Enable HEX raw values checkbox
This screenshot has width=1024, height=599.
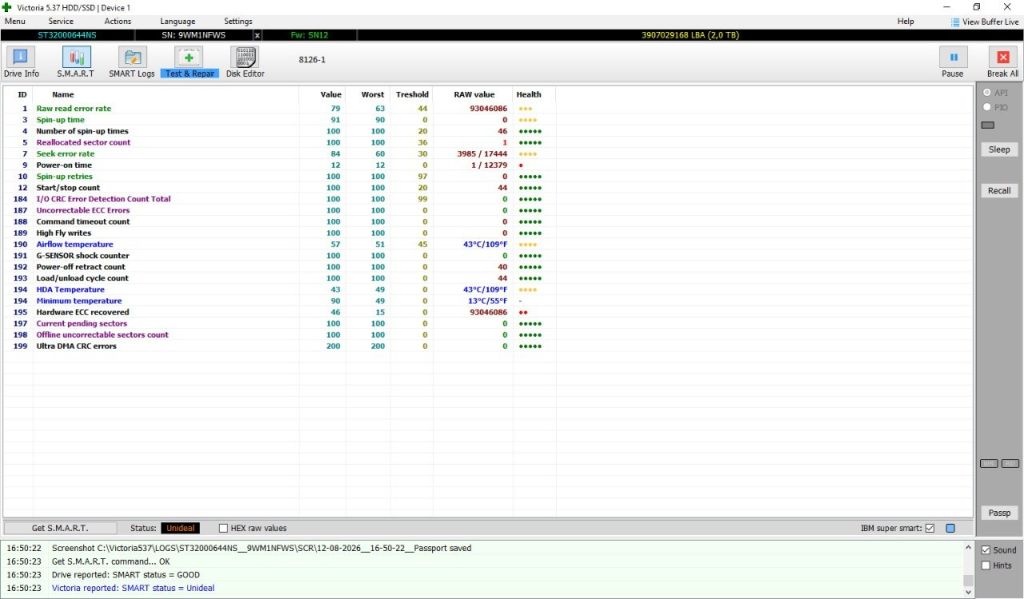[223, 528]
